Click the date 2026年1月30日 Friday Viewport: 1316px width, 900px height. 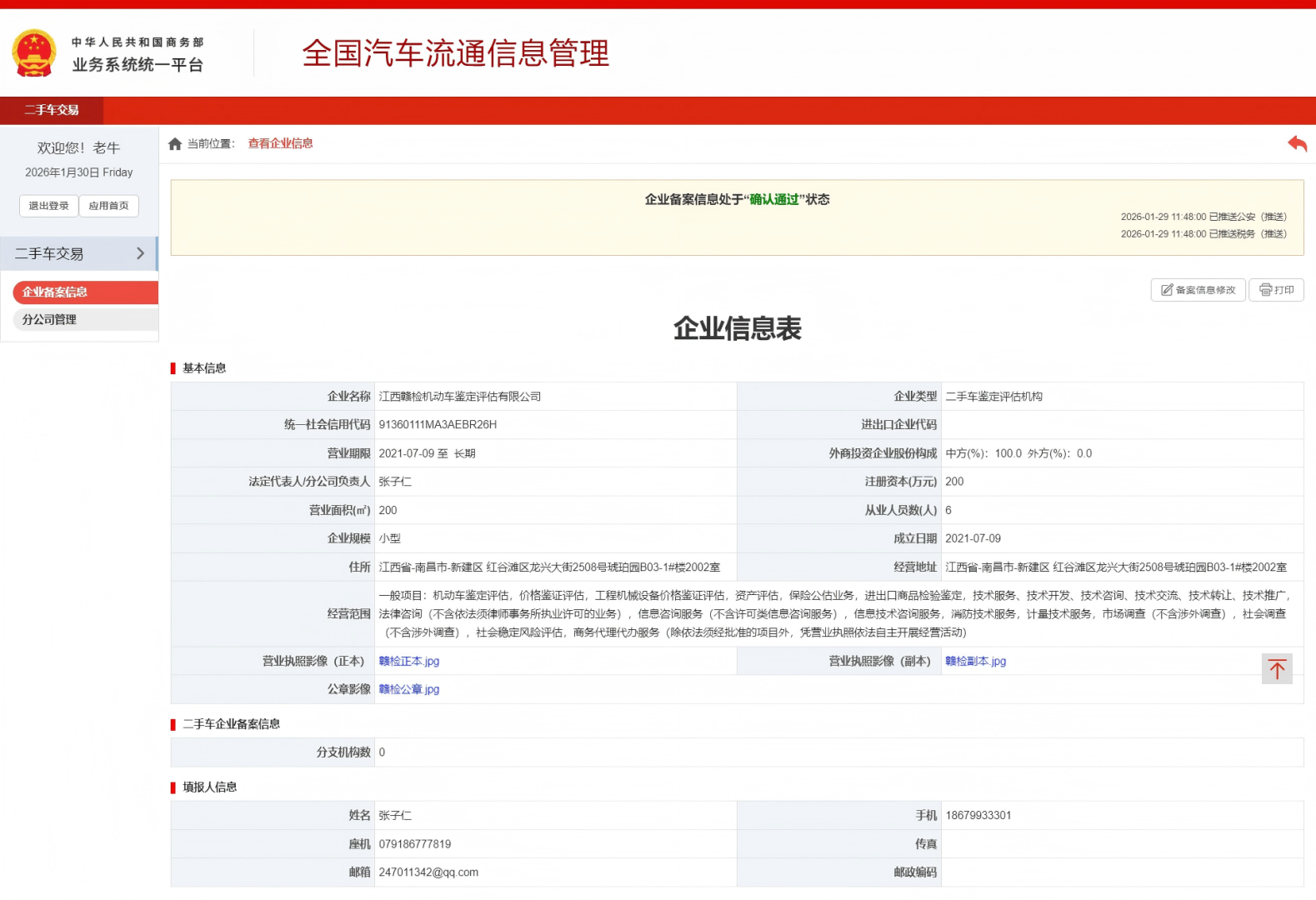click(x=79, y=172)
